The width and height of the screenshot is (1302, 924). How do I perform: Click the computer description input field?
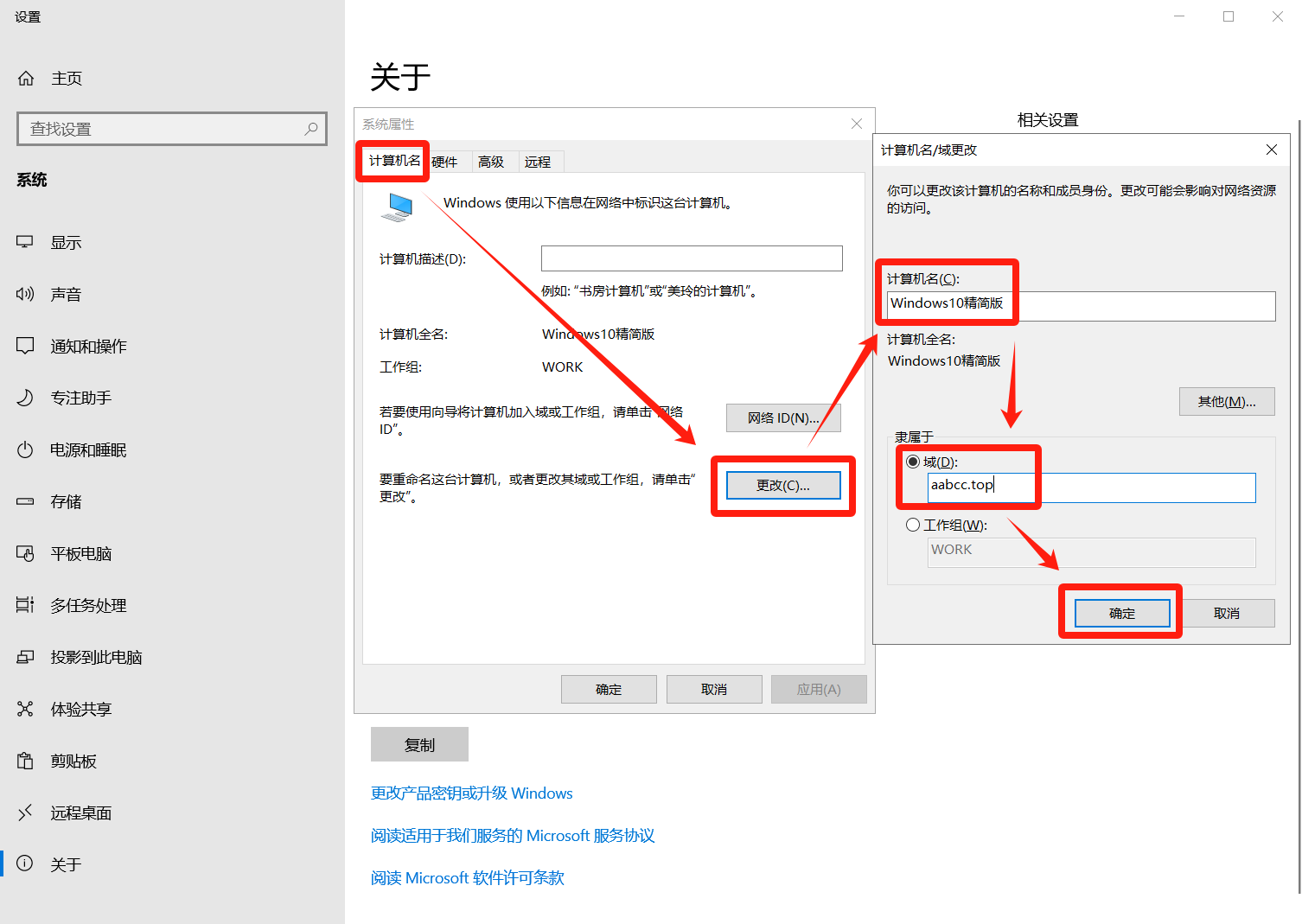tap(692, 258)
